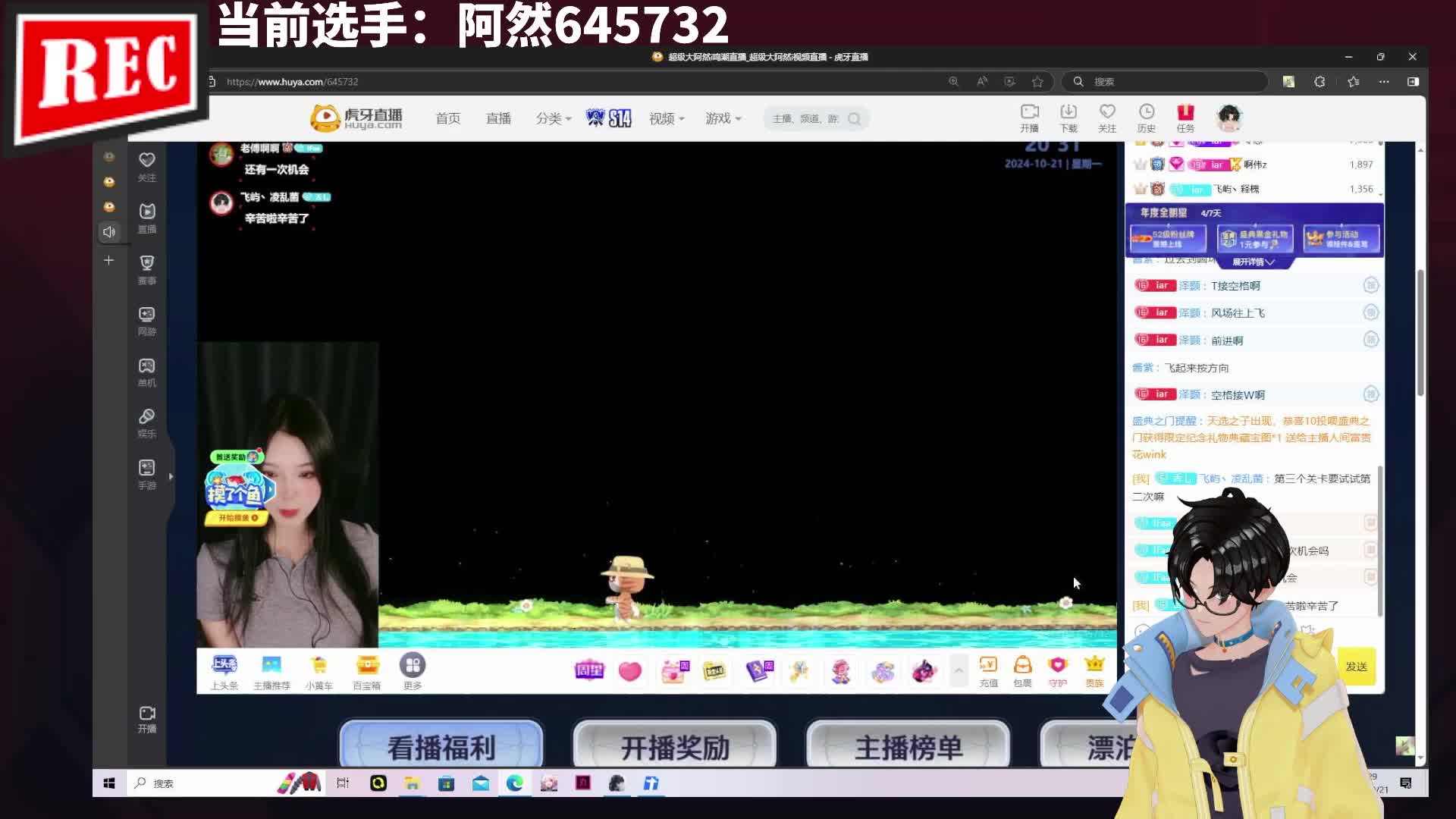Select the 赛事 esports section in the sidebar
Viewport: 1456px width, 819px height.
[x=146, y=269]
